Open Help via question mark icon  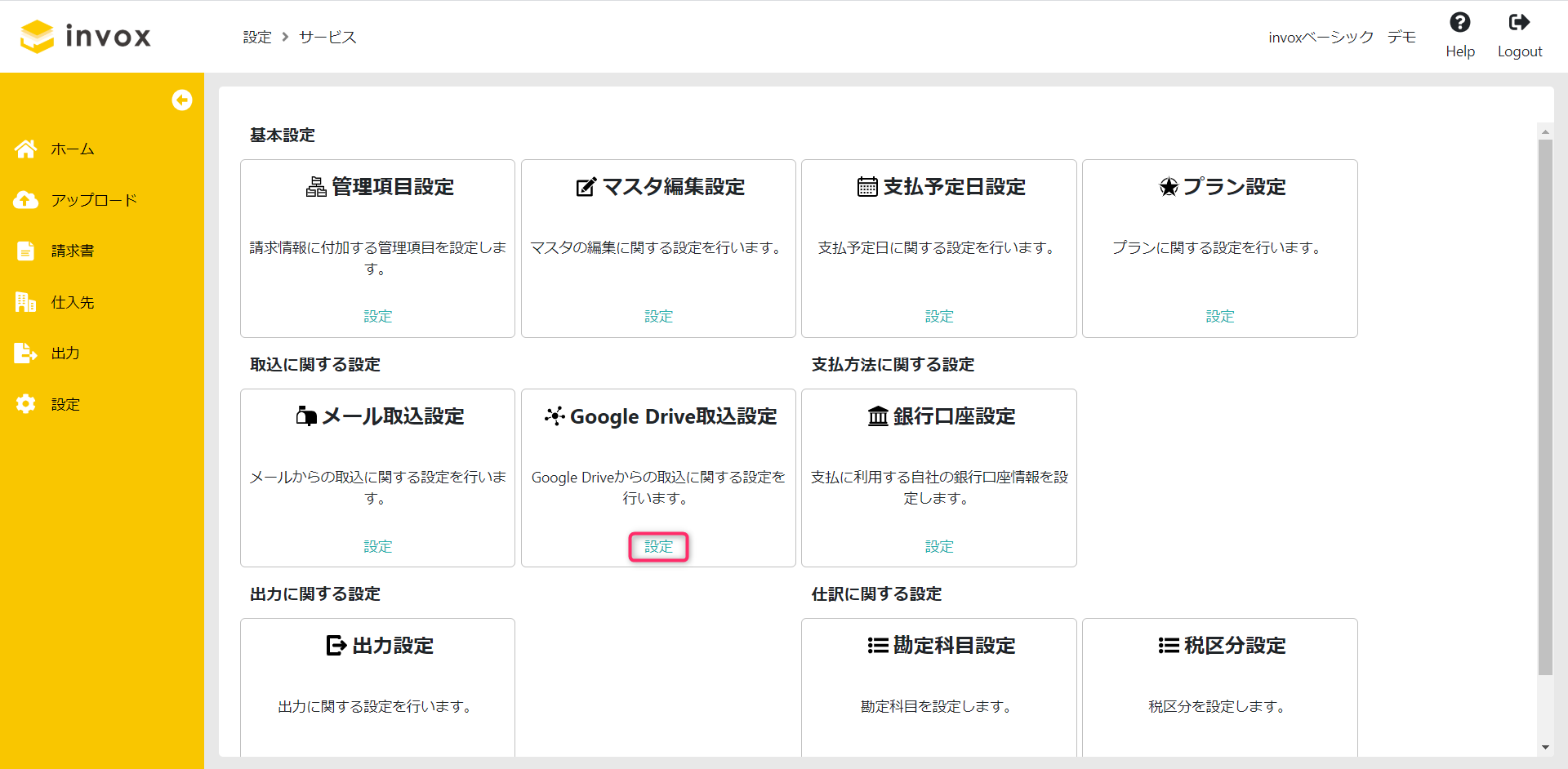(x=1460, y=22)
